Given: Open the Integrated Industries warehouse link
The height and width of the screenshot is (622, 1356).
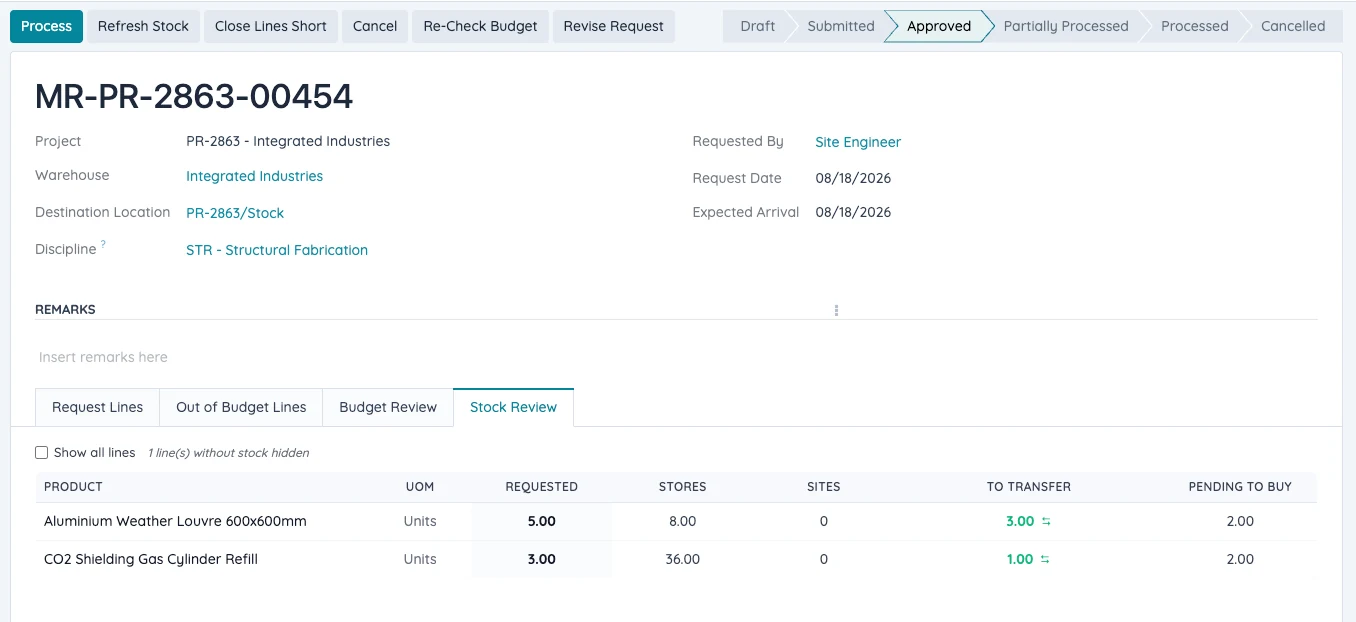Looking at the screenshot, I should (x=254, y=176).
